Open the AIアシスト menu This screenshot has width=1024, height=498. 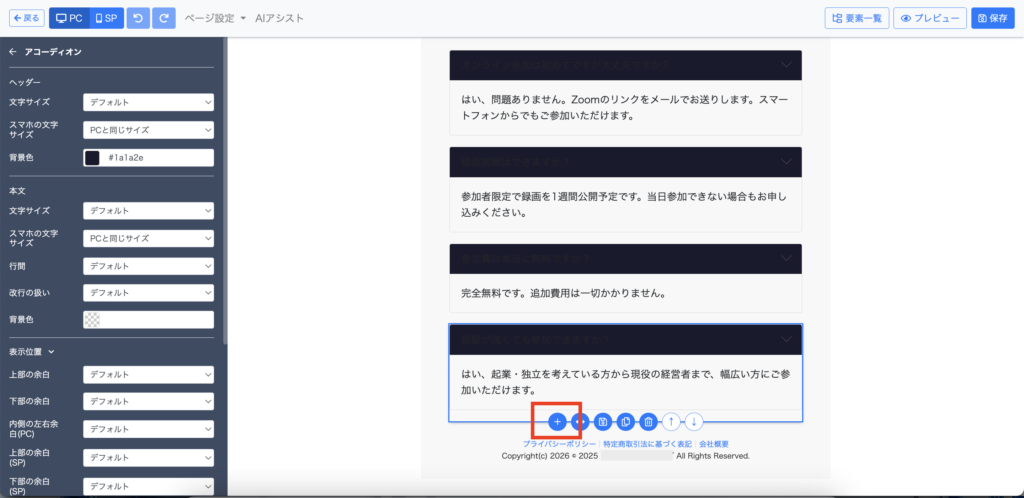(x=280, y=18)
